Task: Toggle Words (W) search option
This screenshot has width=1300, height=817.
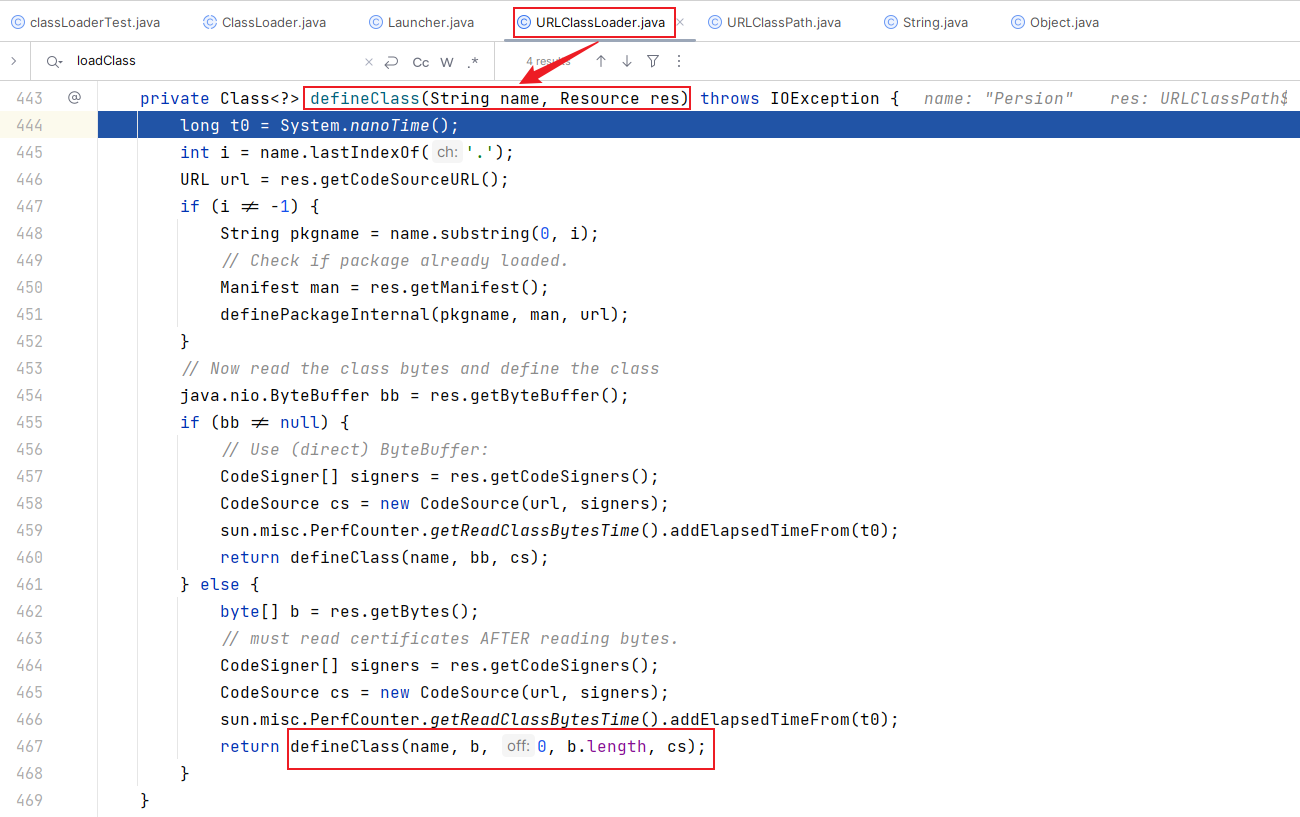Action: tap(447, 62)
